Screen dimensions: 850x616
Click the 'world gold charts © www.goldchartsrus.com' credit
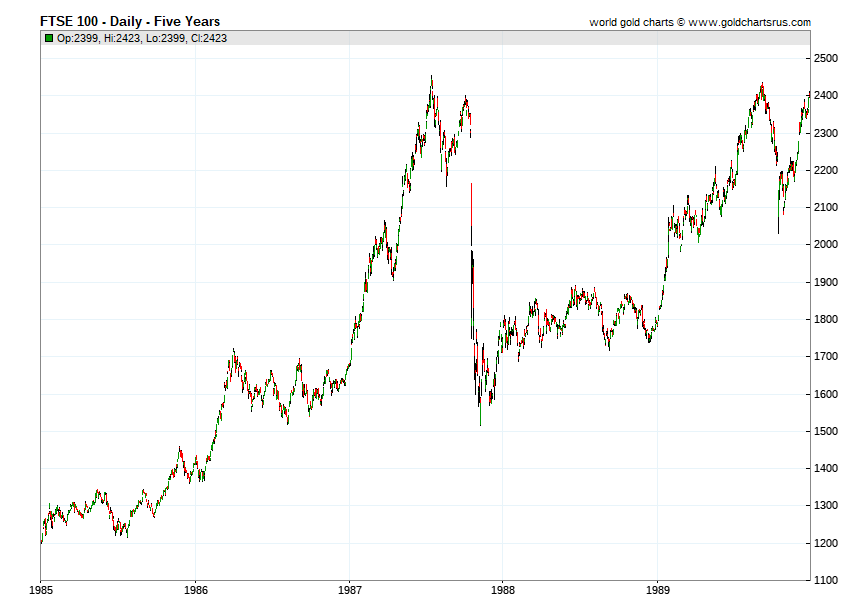point(700,22)
